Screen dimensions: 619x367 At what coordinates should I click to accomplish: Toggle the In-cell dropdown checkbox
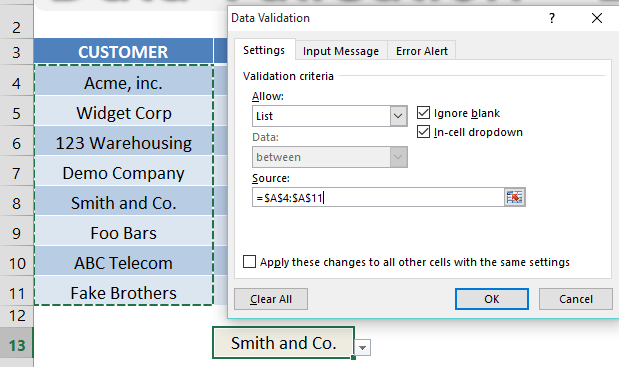423,132
